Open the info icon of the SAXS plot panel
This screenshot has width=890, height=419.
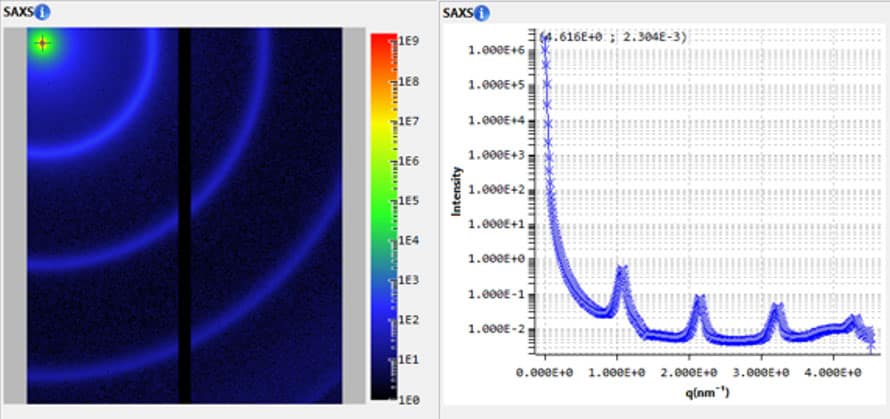(482, 13)
